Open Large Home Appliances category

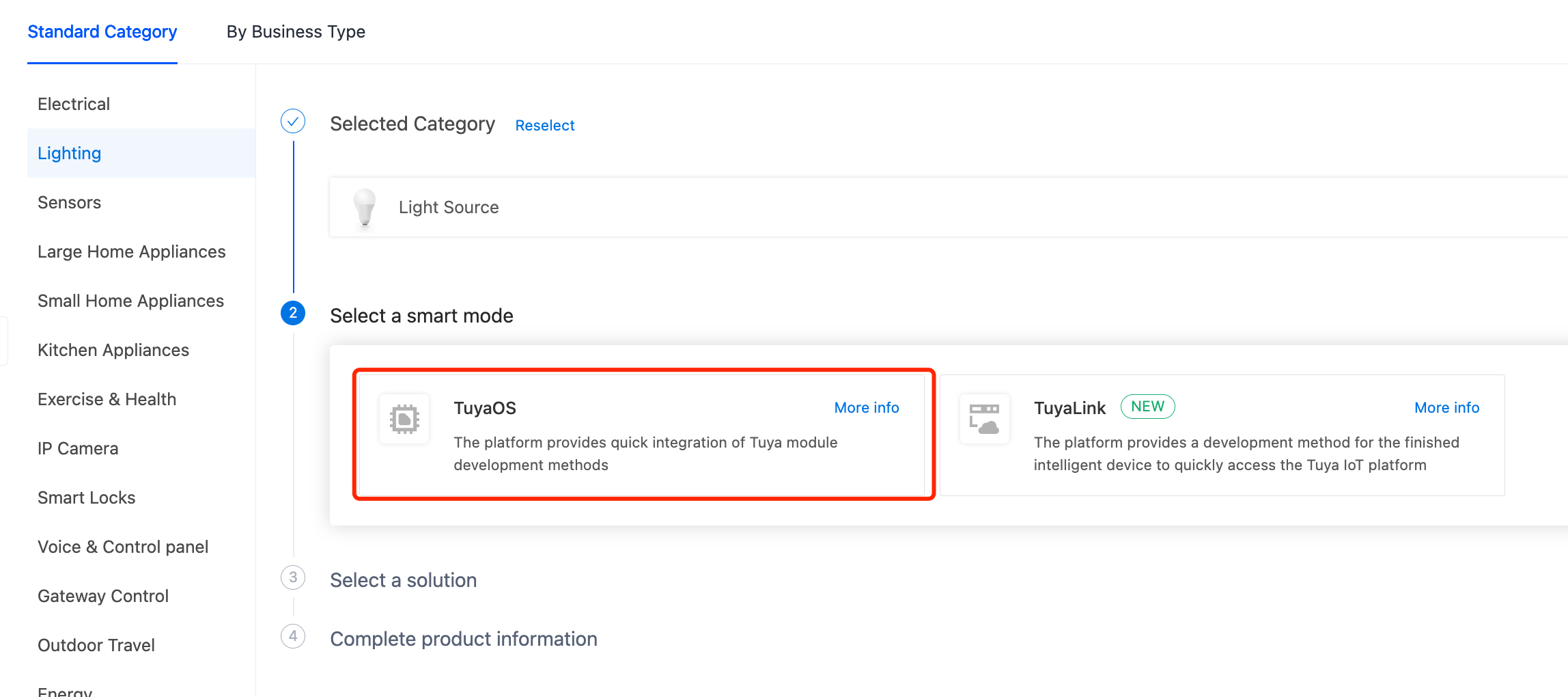coord(141,251)
